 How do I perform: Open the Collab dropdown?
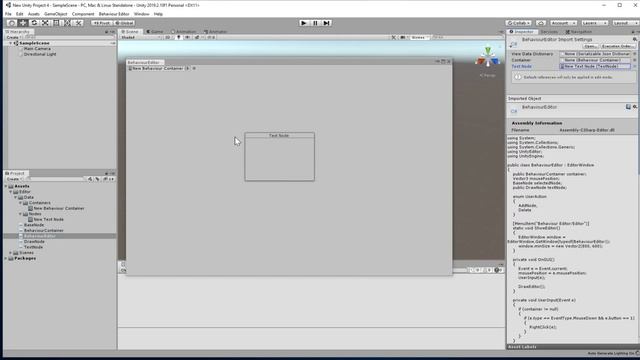pyautogui.click(x=519, y=23)
